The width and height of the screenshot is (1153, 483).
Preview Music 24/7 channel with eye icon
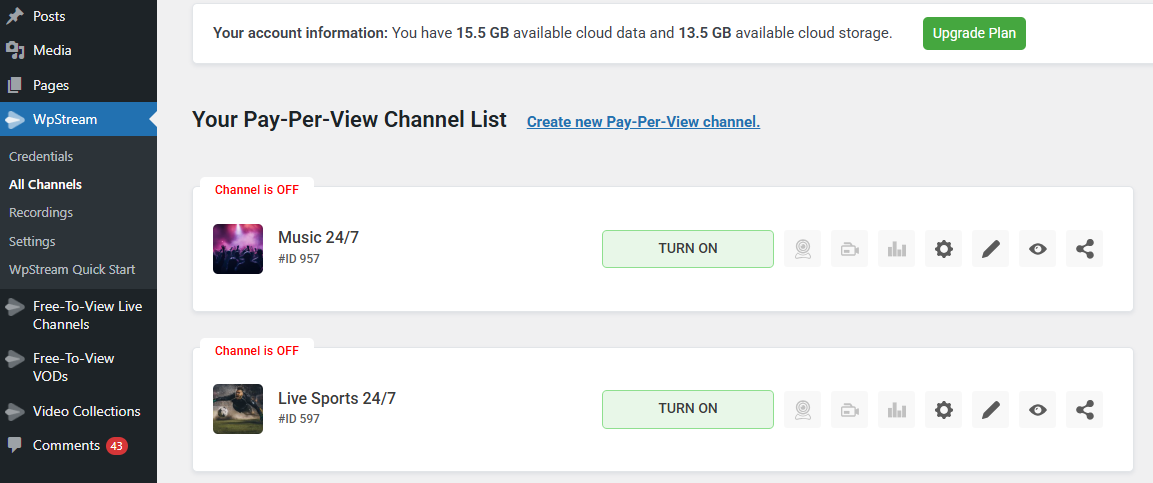(1038, 248)
